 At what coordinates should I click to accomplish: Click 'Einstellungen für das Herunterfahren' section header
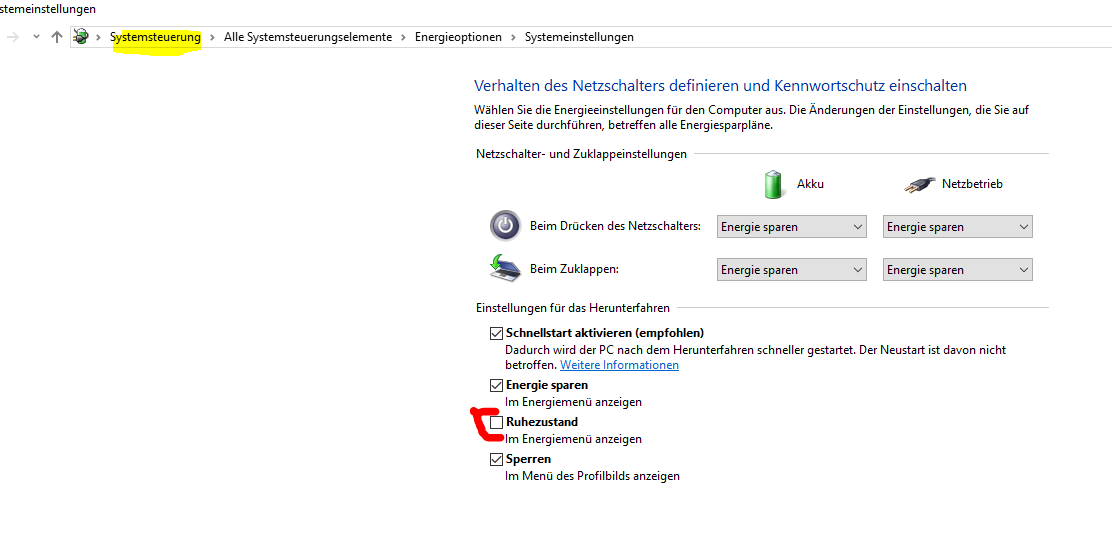point(573,308)
